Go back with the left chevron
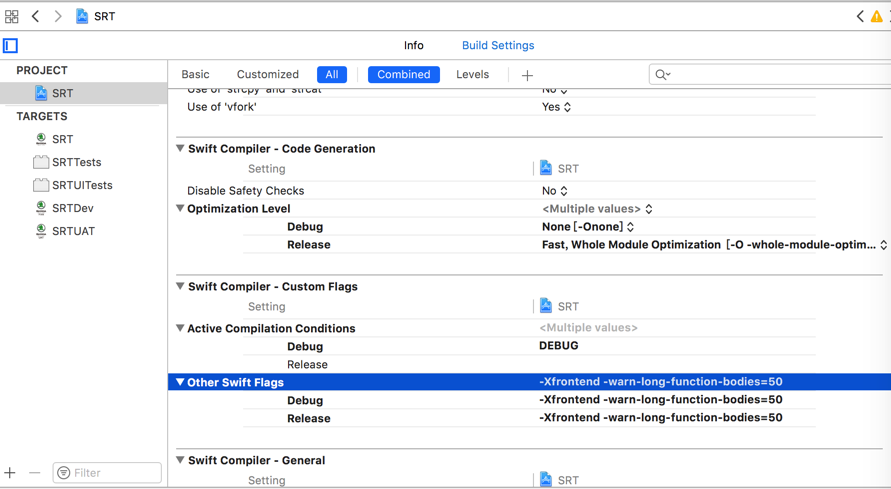Viewport: 891px width, 489px height. [x=36, y=17]
